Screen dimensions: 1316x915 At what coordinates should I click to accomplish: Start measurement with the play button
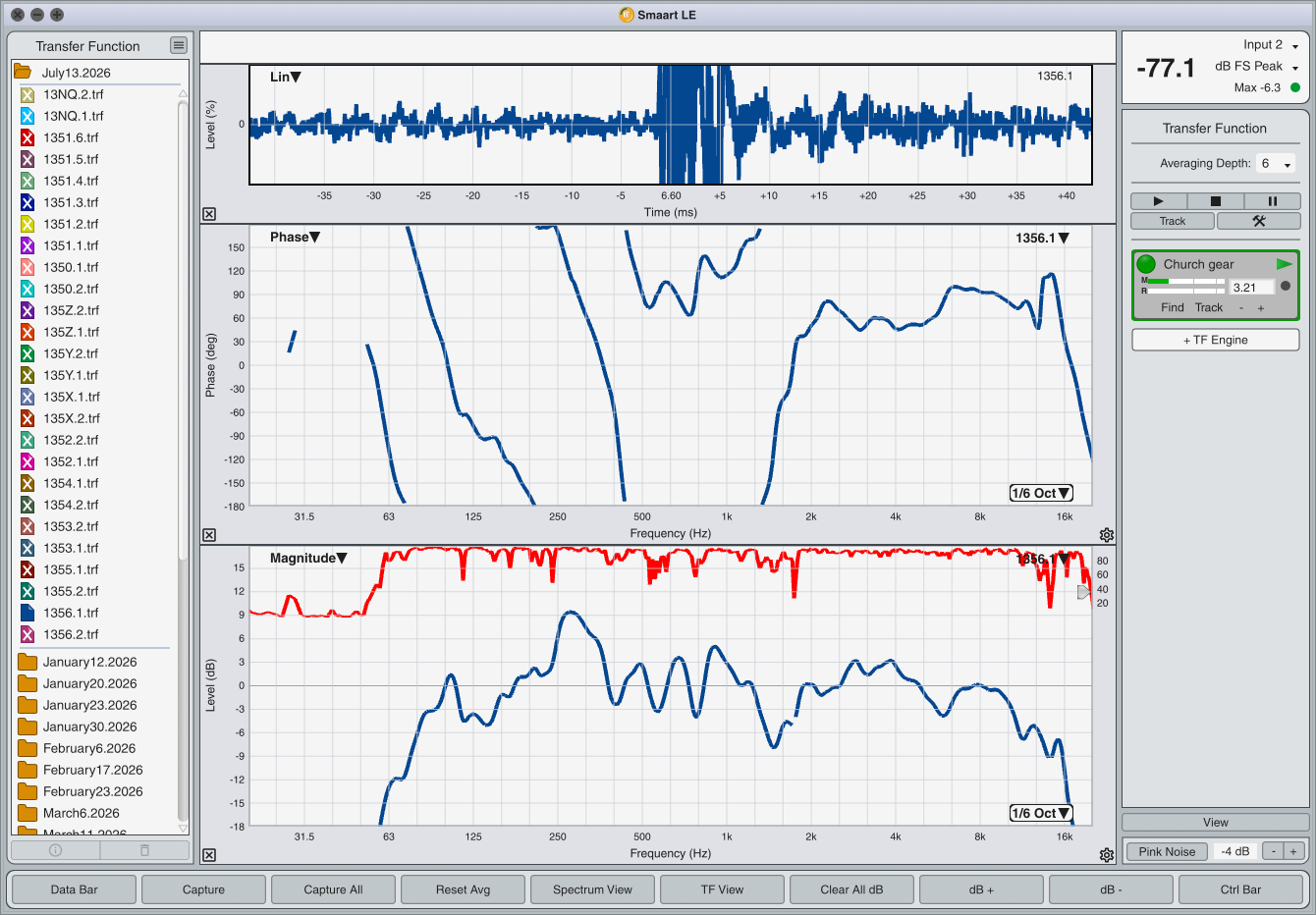[1158, 201]
